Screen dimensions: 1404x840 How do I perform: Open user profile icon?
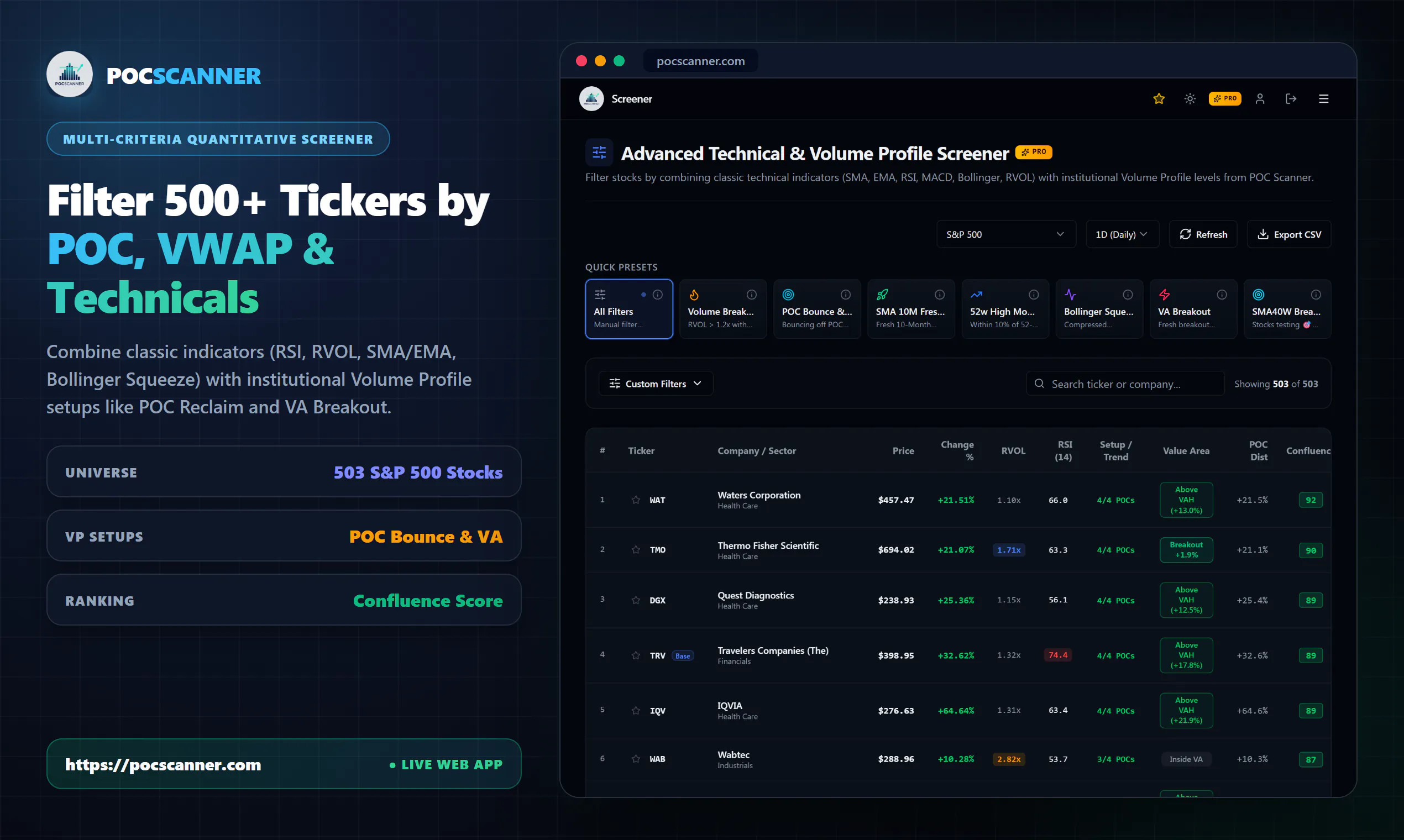[x=1260, y=98]
